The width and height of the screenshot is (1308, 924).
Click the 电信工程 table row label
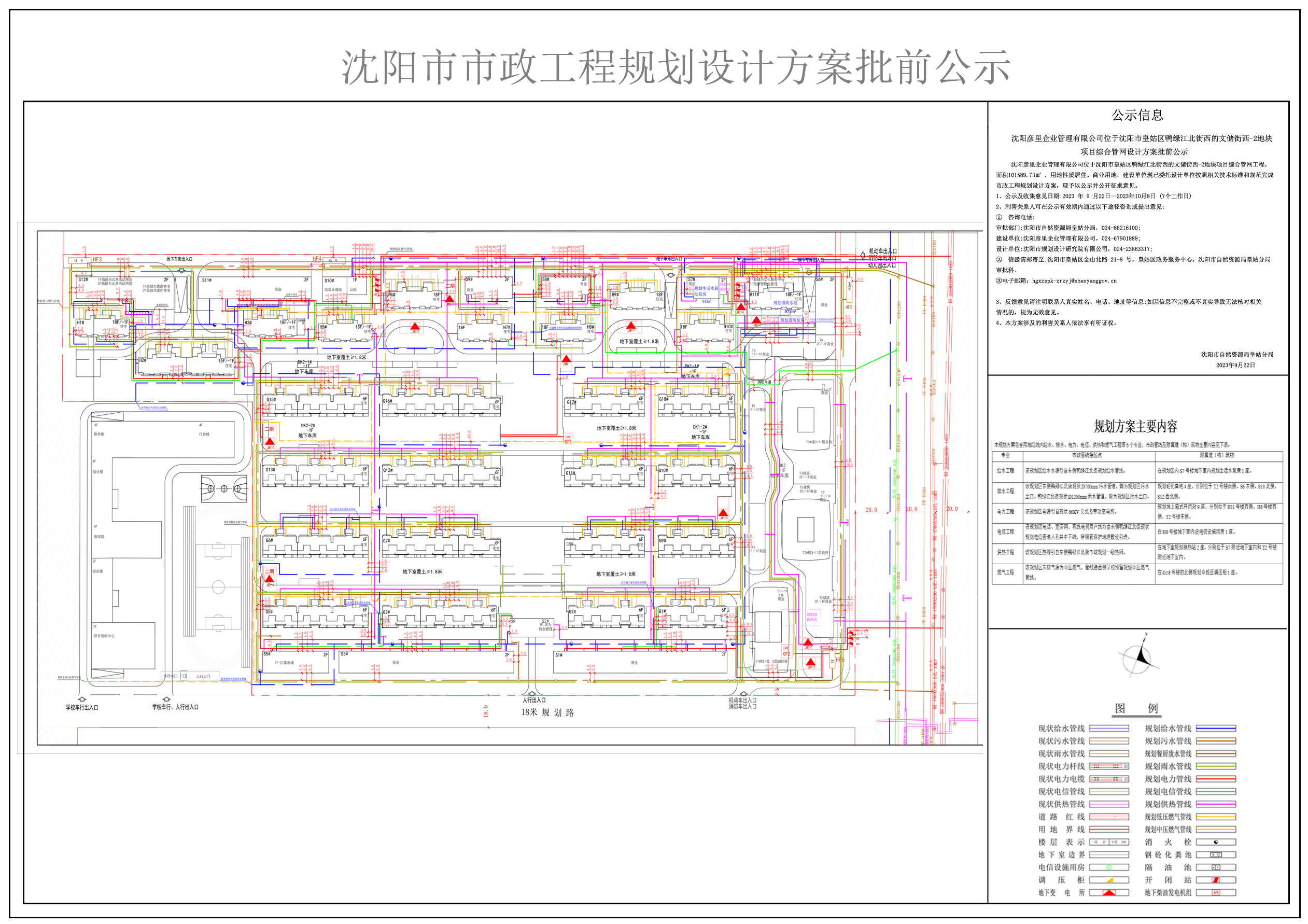(1006, 531)
